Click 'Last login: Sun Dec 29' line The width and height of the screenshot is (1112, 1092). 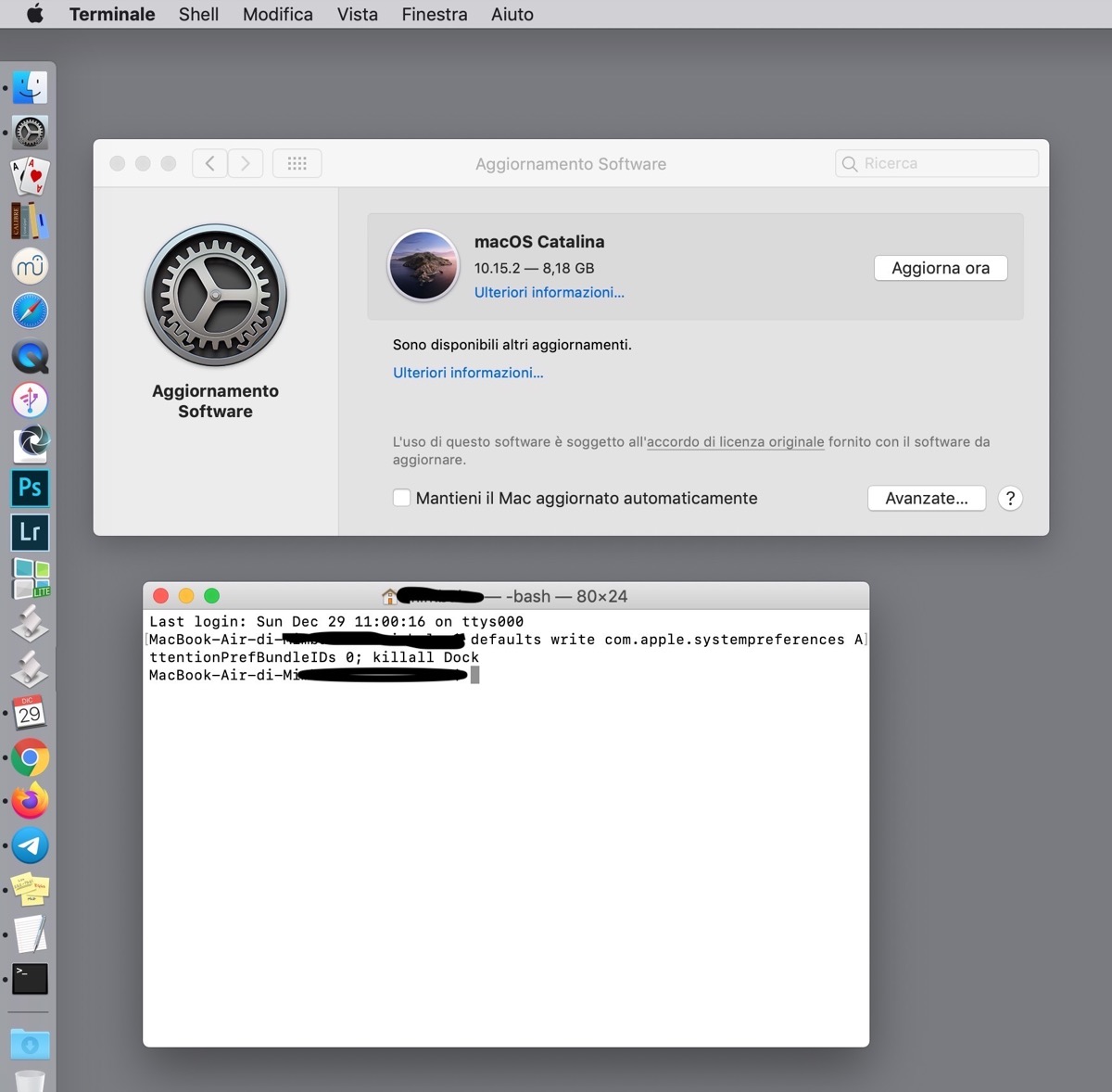pos(336,621)
